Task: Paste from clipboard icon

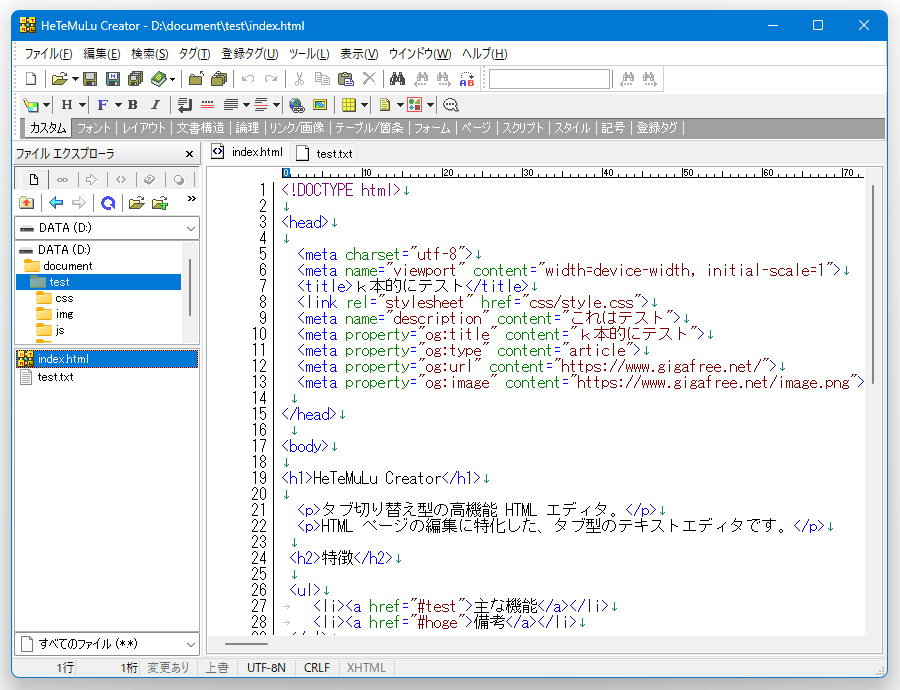Action: [x=346, y=79]
